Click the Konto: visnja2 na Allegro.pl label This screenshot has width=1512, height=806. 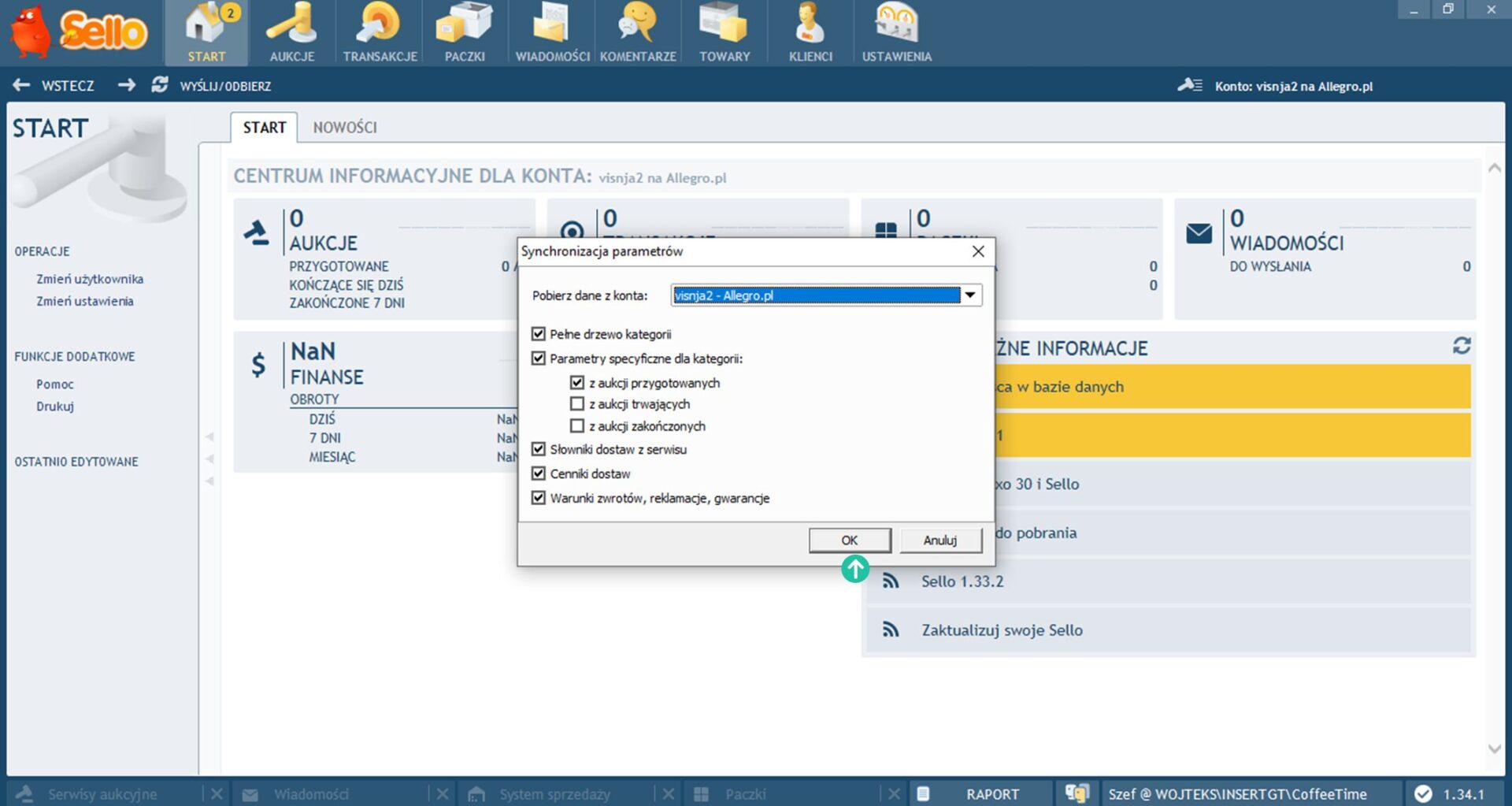(x=1293, y=86)
